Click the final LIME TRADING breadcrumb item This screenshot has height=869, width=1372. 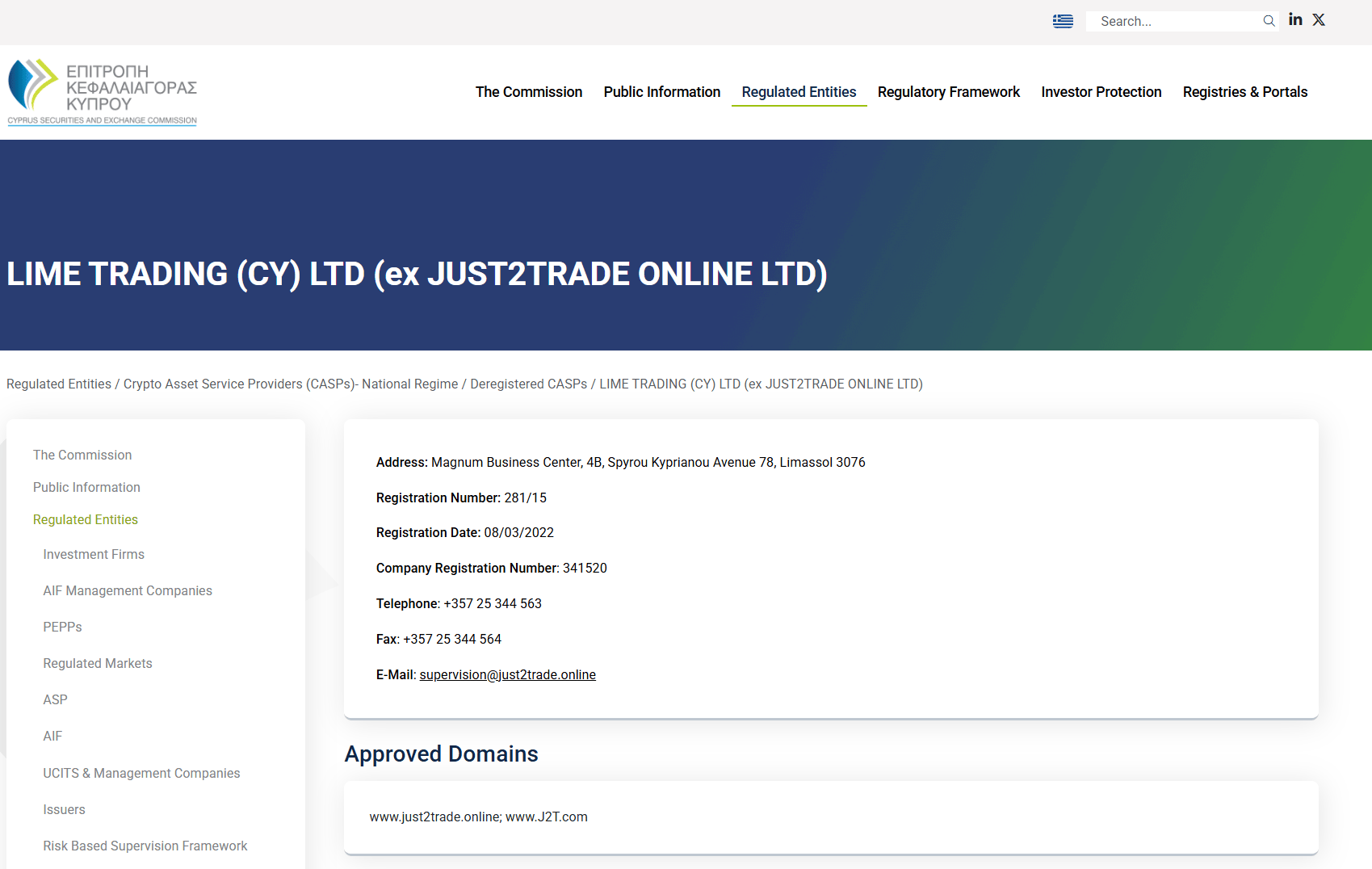pos(761,384)
